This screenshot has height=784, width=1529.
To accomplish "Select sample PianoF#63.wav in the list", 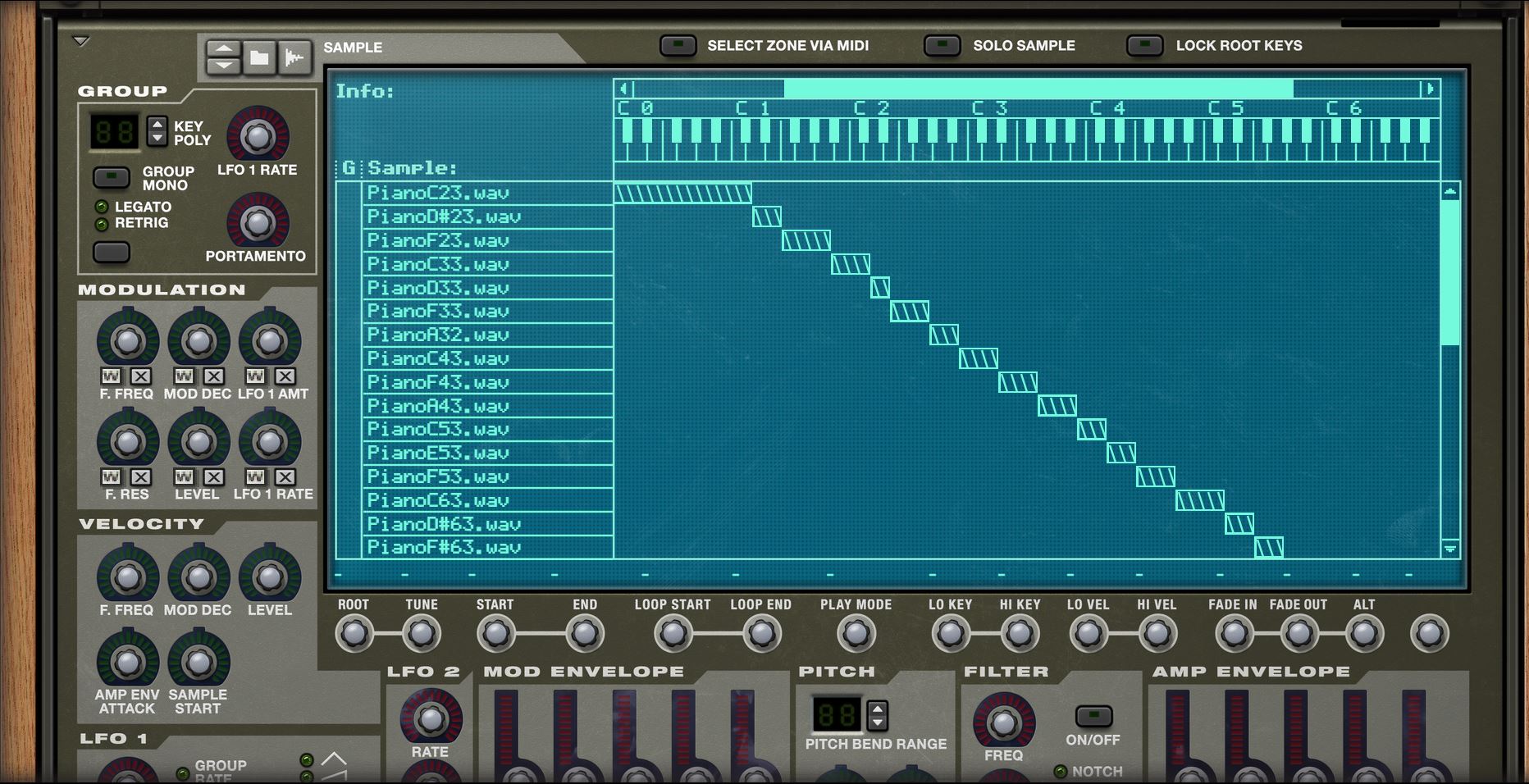I will 488,548.
